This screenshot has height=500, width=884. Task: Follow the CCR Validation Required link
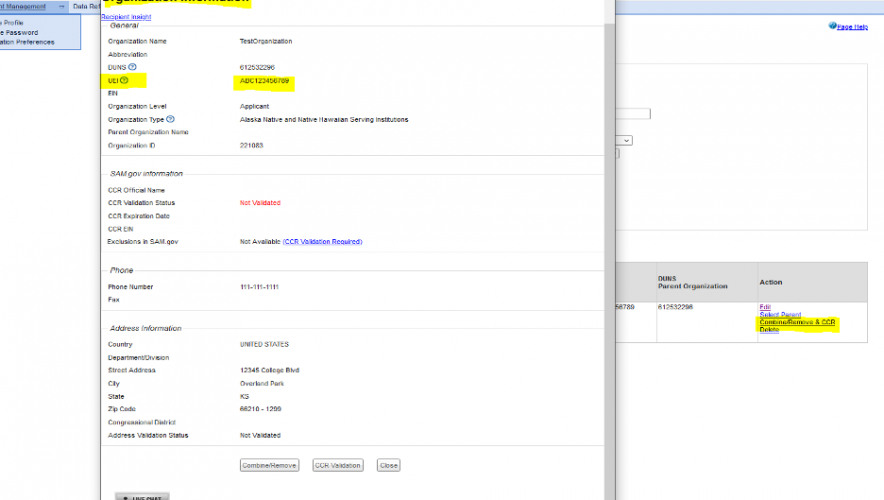(x=322, y=241)
